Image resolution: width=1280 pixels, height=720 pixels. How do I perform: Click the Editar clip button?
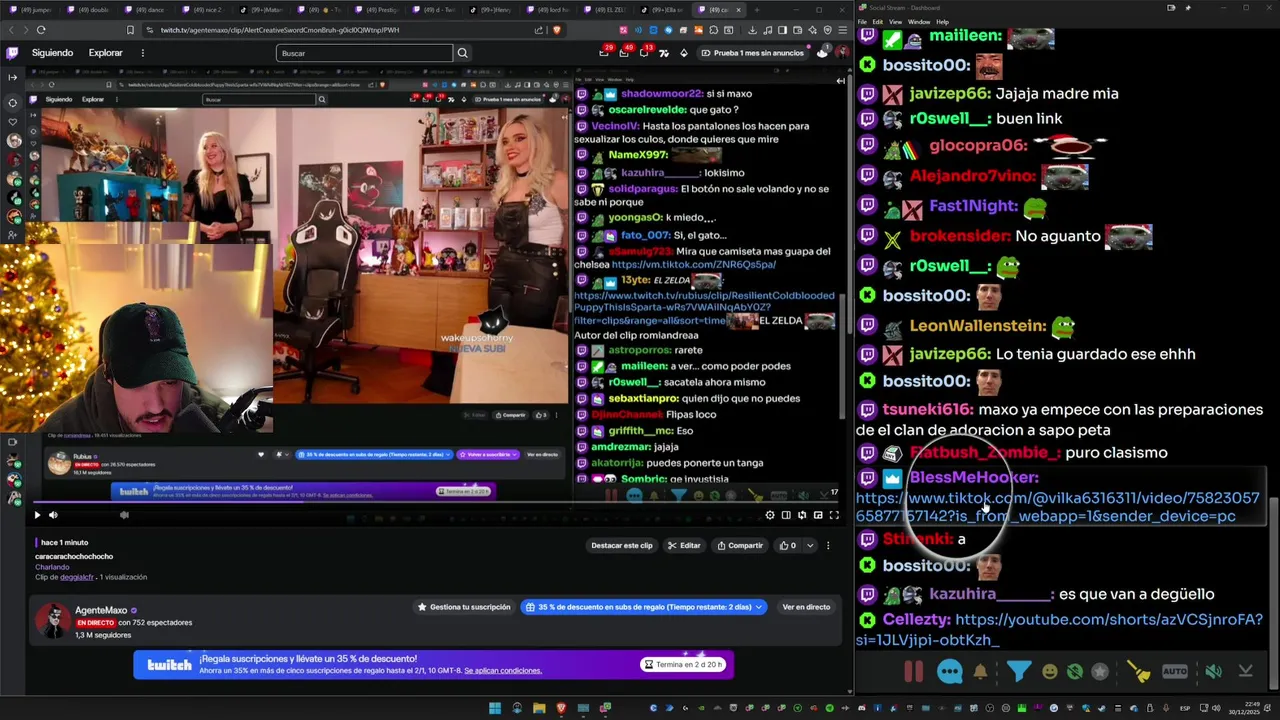(685, 545)
